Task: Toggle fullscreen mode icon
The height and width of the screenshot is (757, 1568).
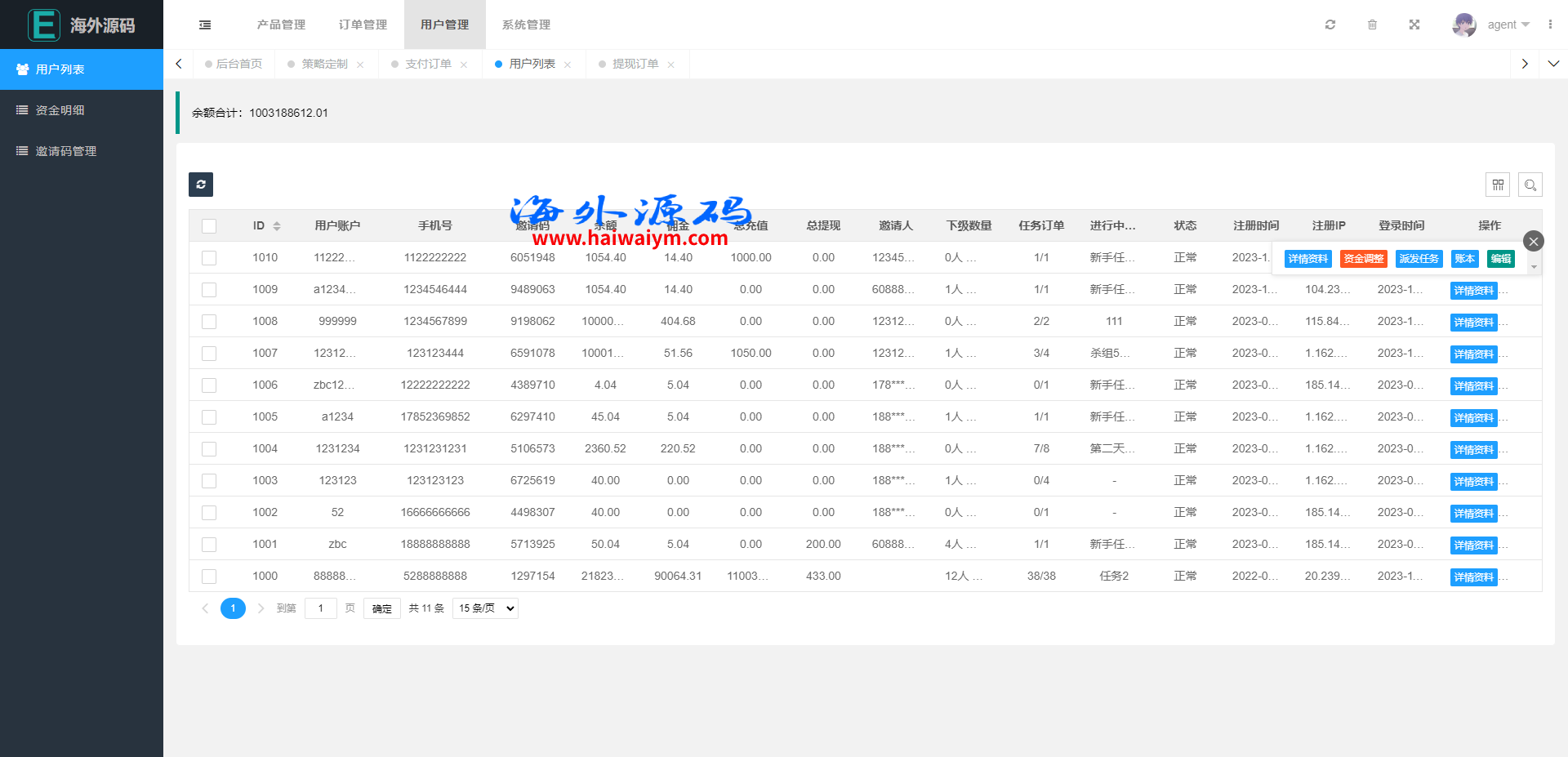Action: point(1414,24)
